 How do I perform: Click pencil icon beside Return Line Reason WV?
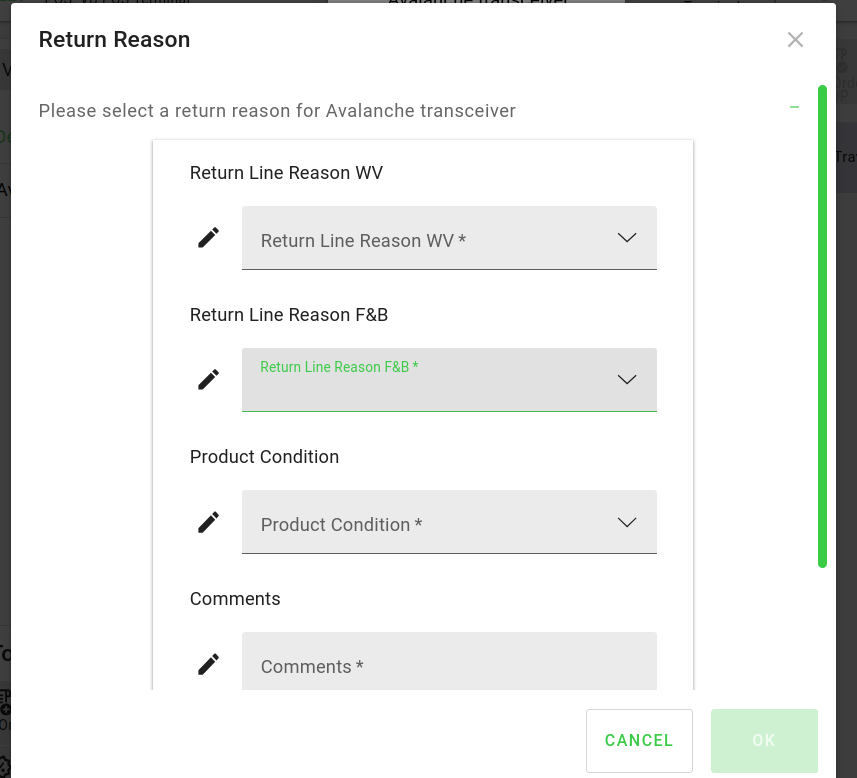(208, 237)
